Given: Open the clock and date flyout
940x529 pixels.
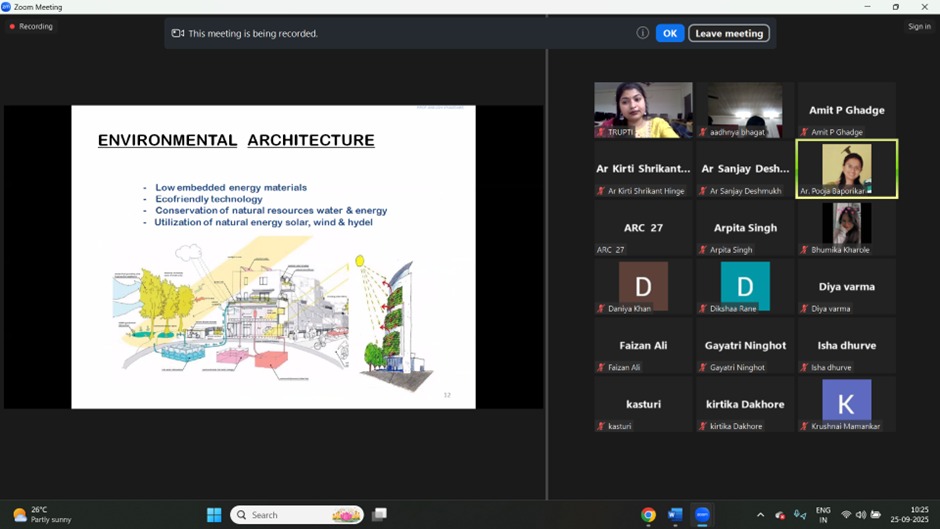Looking at the screenshot, I should click(x=909, y=515).
